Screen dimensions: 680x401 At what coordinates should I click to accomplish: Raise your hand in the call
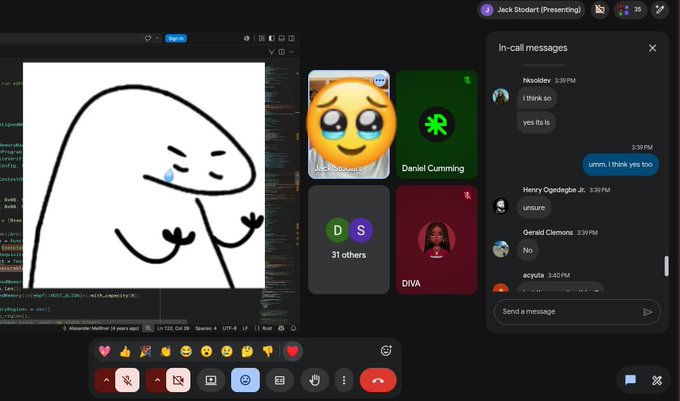[x=314, y=380]
